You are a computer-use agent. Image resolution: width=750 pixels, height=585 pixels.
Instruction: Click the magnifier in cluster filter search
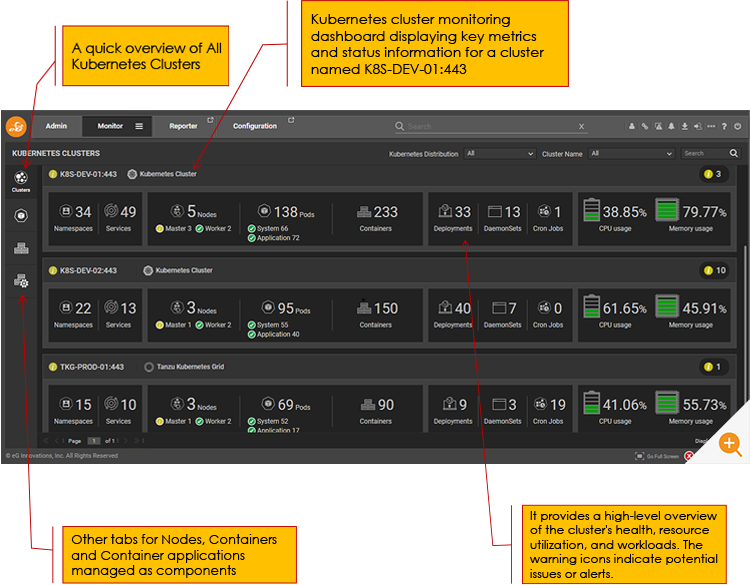tap(734, 153)
